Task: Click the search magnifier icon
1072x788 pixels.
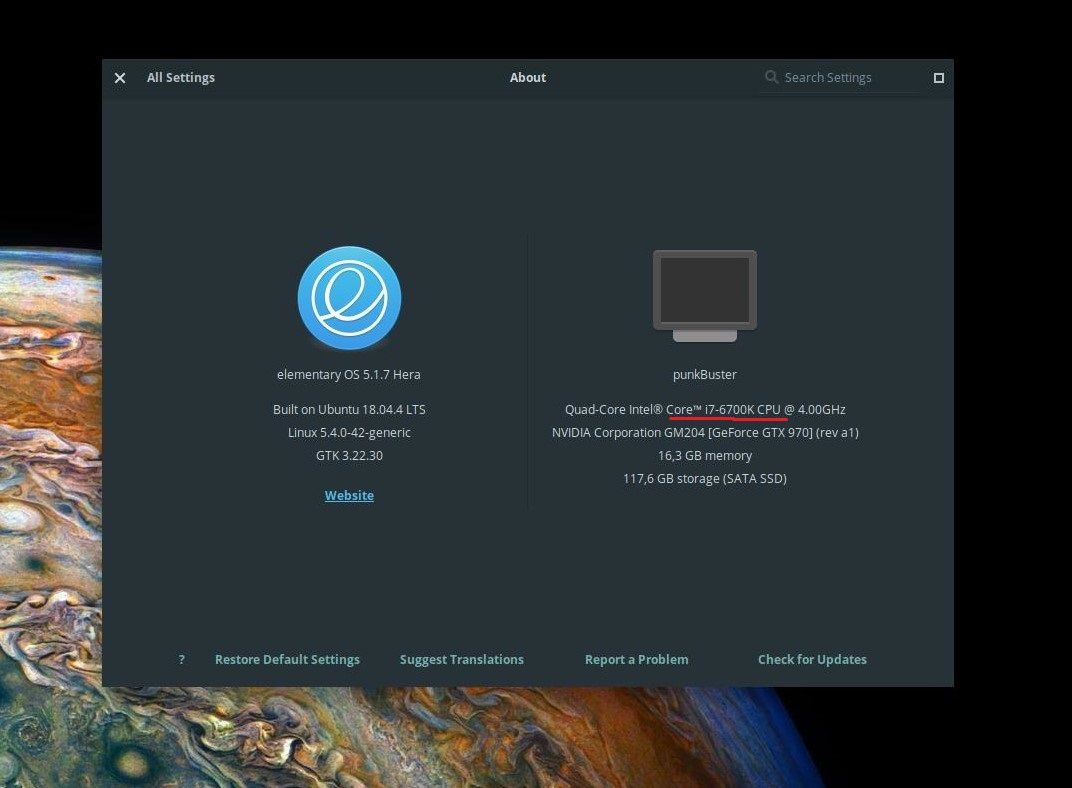Action: (771, 77)
